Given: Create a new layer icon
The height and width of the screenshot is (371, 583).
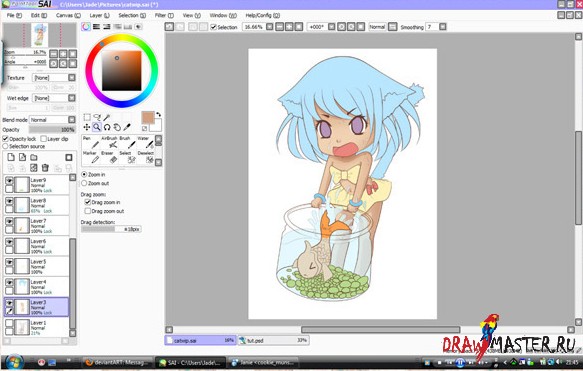Looking at the screenshot, I should [x=11, y=157].
